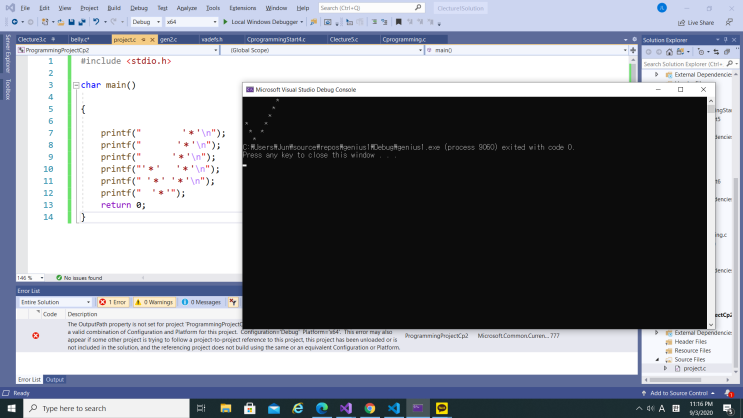This screenshot has width=743, height=418.
Task: Switch to the CprogrammingStart4.c tab
Action: [276, 39]
